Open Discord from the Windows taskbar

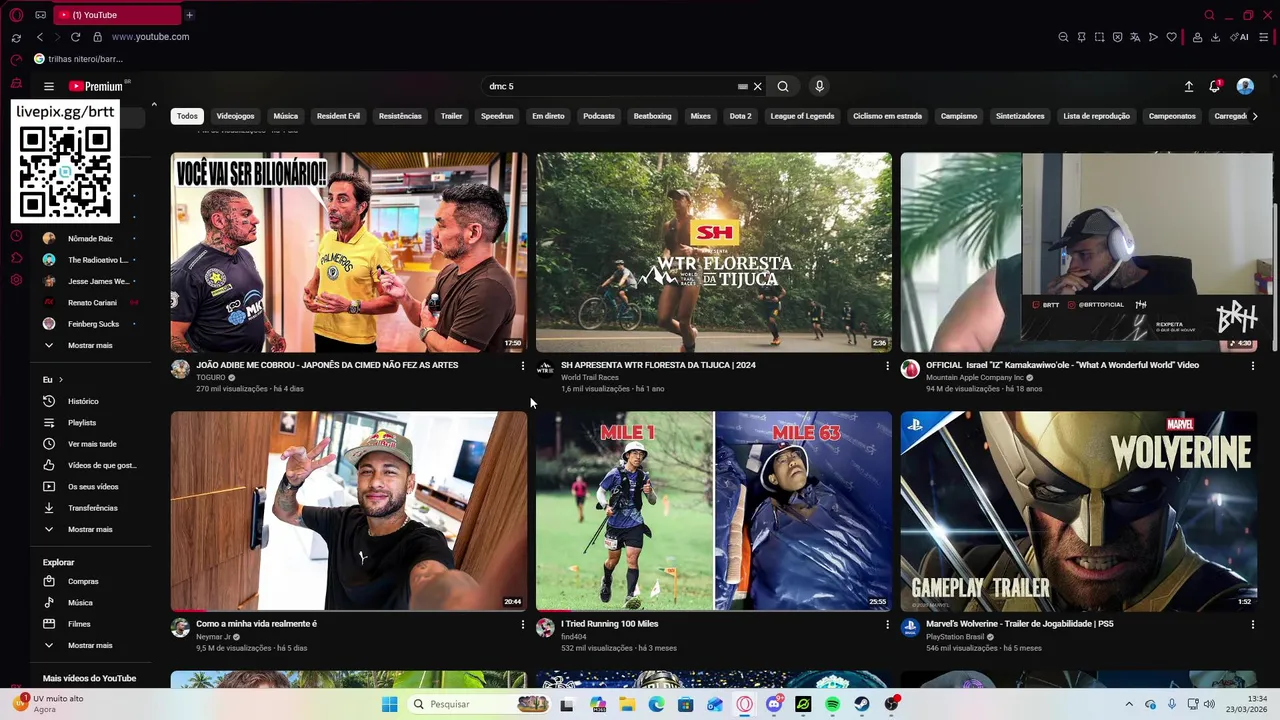[x=774, y=704]
